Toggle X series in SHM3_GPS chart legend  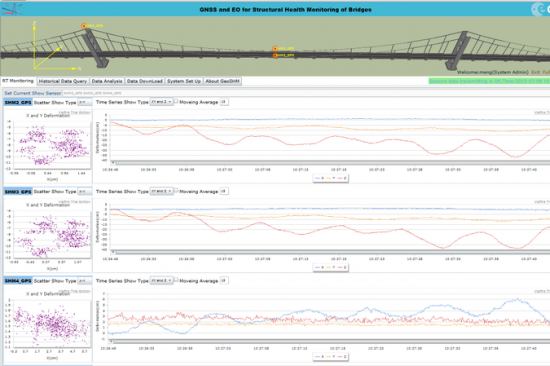[x=319, y=267]
